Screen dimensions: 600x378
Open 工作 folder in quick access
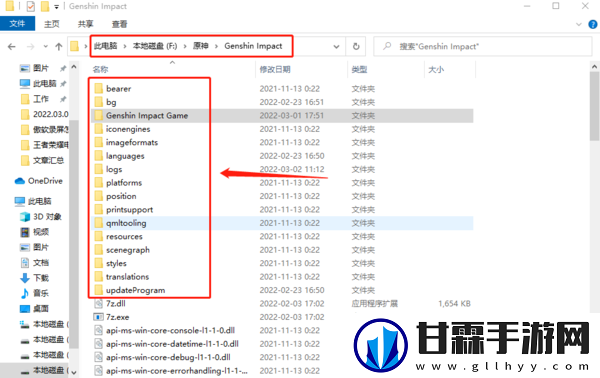(x=41, y=99)
